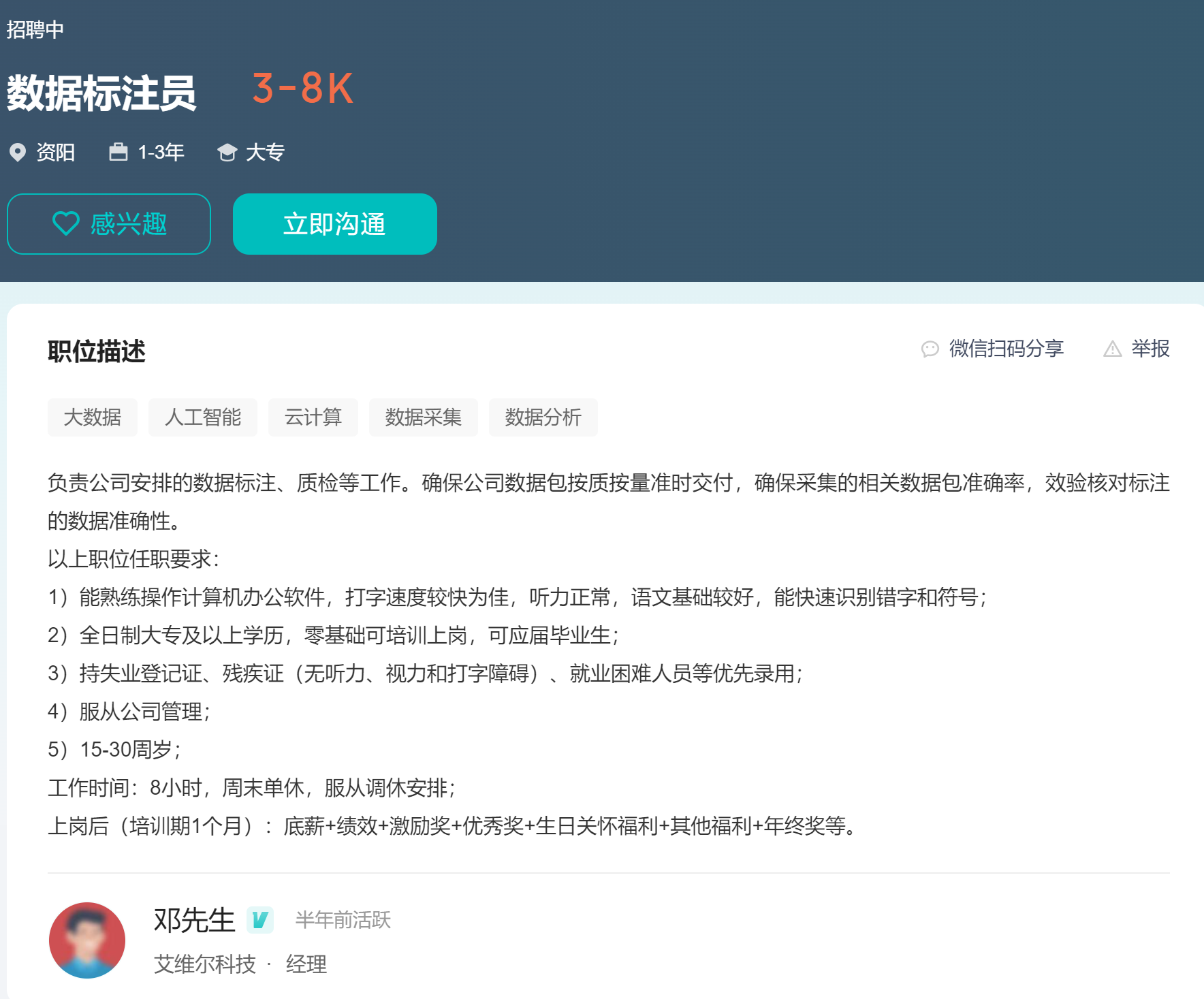
Task: Select the 数据采集 skill tag
Action: pos(423,417)
